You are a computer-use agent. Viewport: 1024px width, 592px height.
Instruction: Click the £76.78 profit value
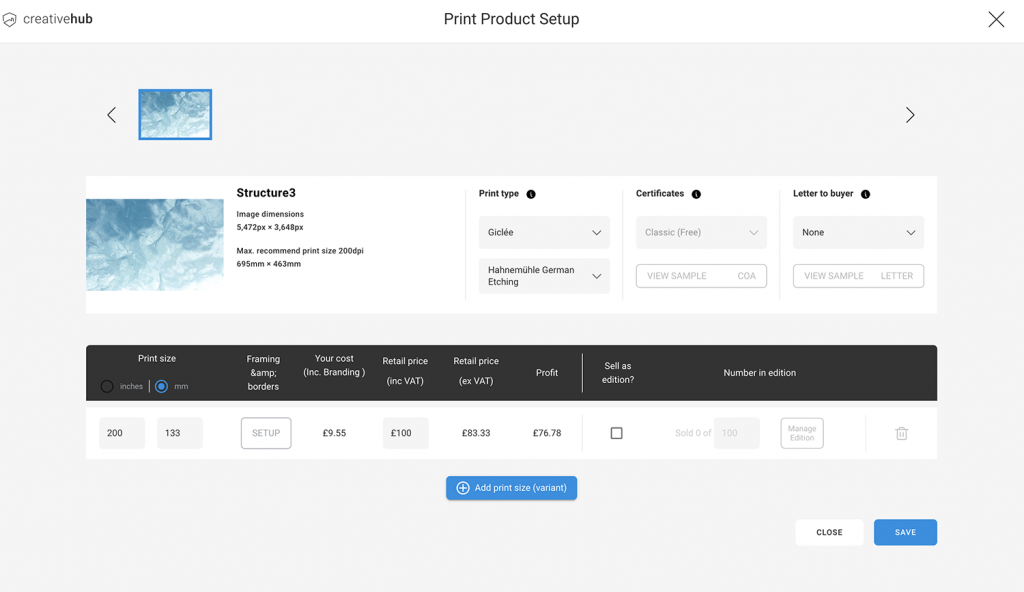point(547,433)
